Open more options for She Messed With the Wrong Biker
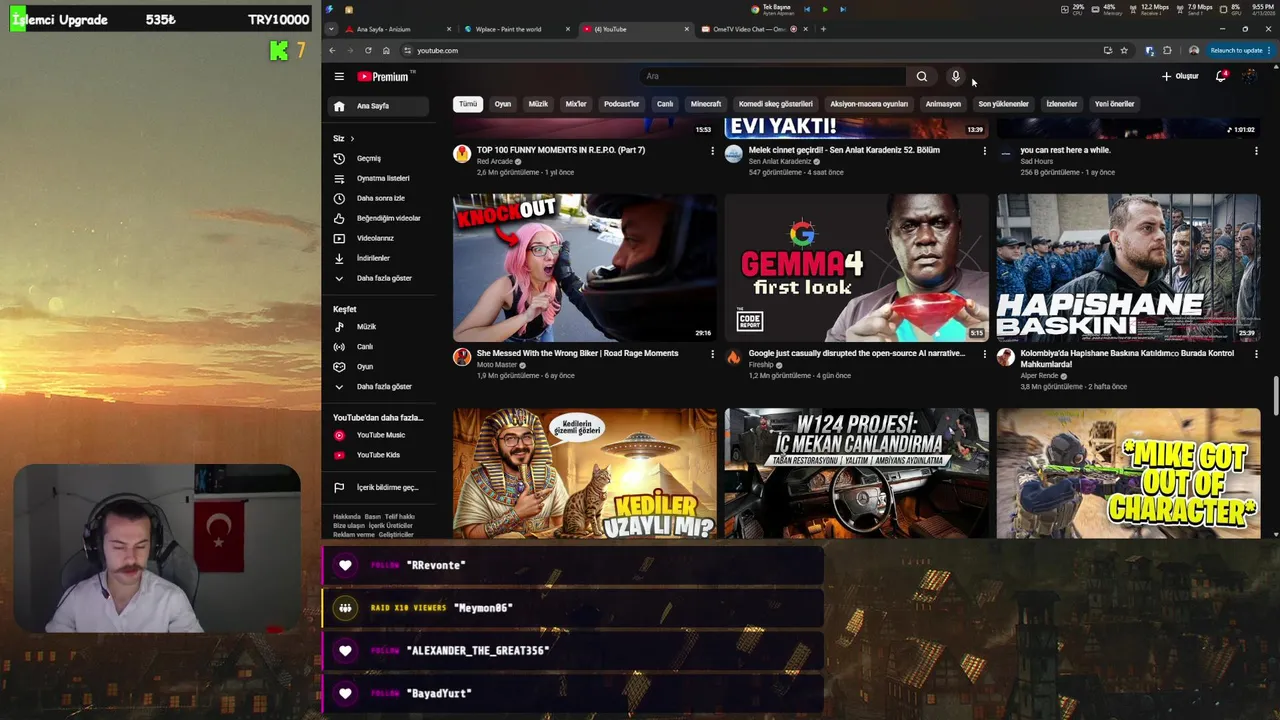 (712, 354)
